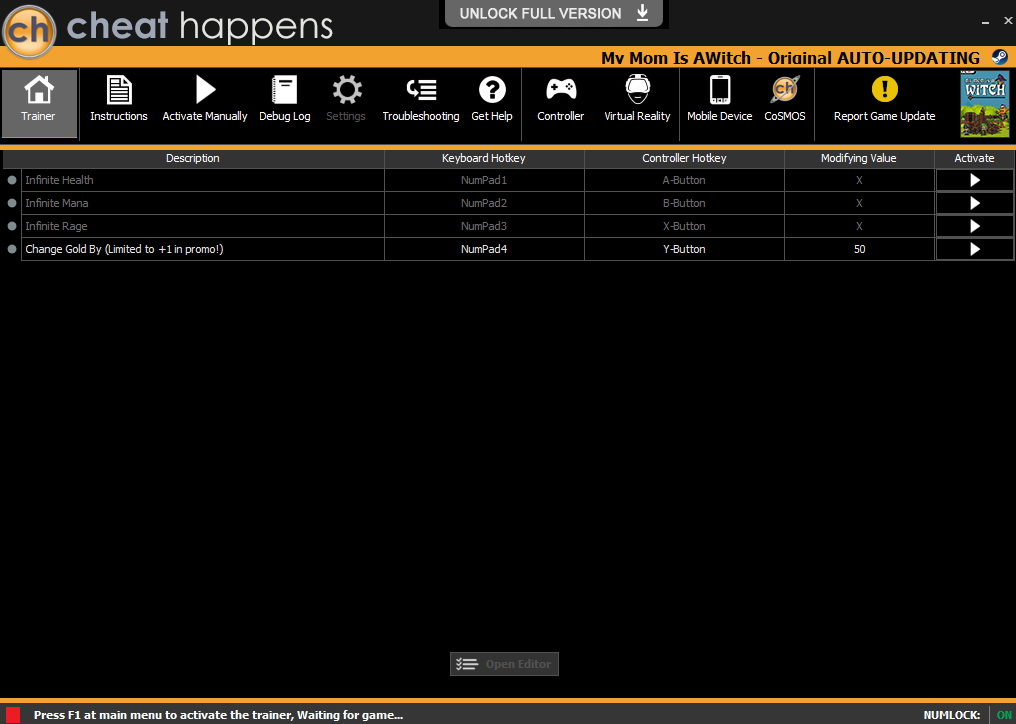Click the red trainer status square
This screenshot has height=724, width=1016.
(12, 714)
